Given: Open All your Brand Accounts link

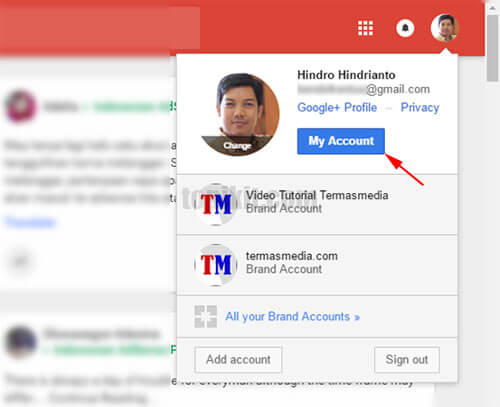Looking at the screenshot, I should coord(292,317).
